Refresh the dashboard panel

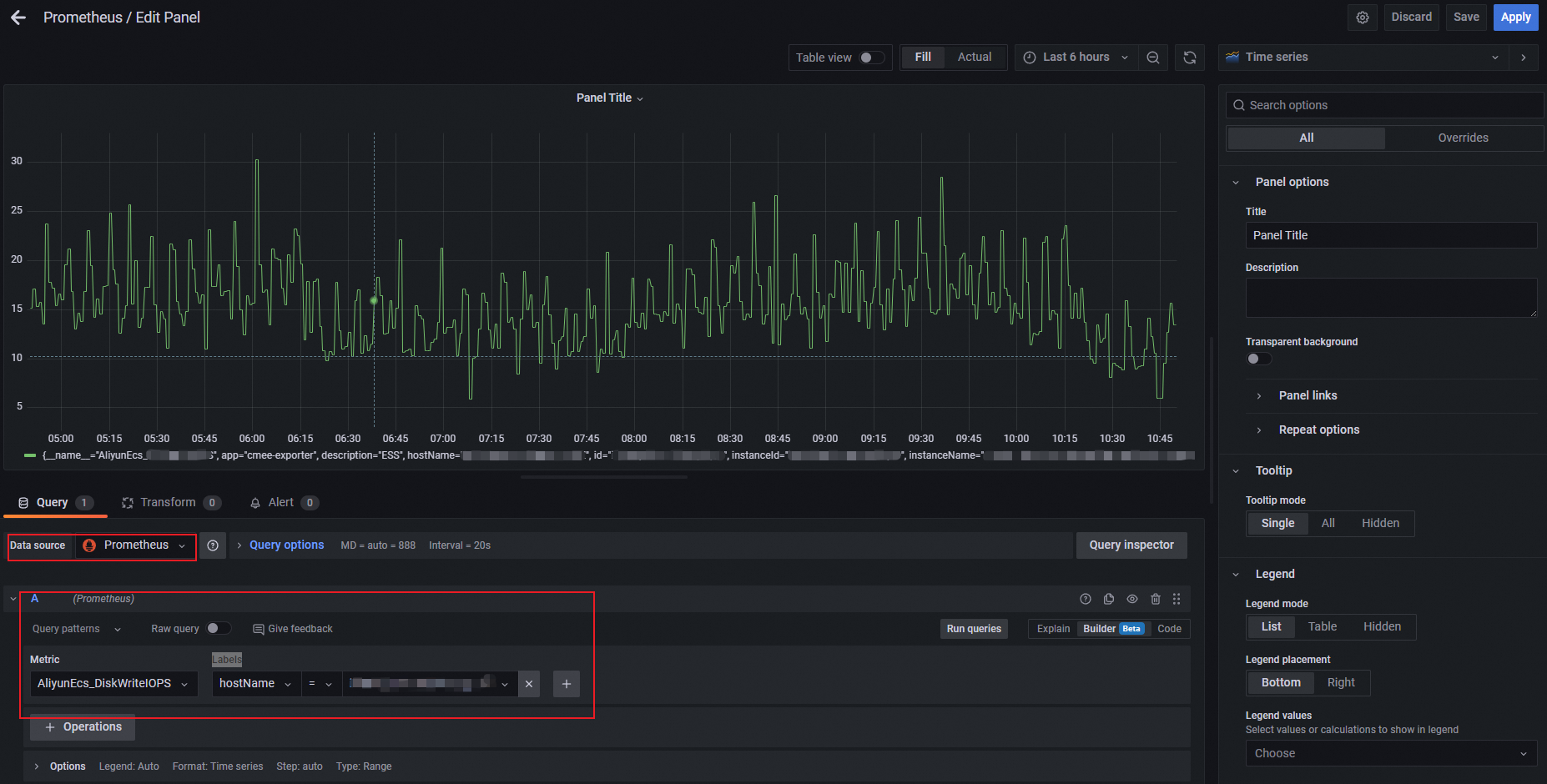point(1190,58)
